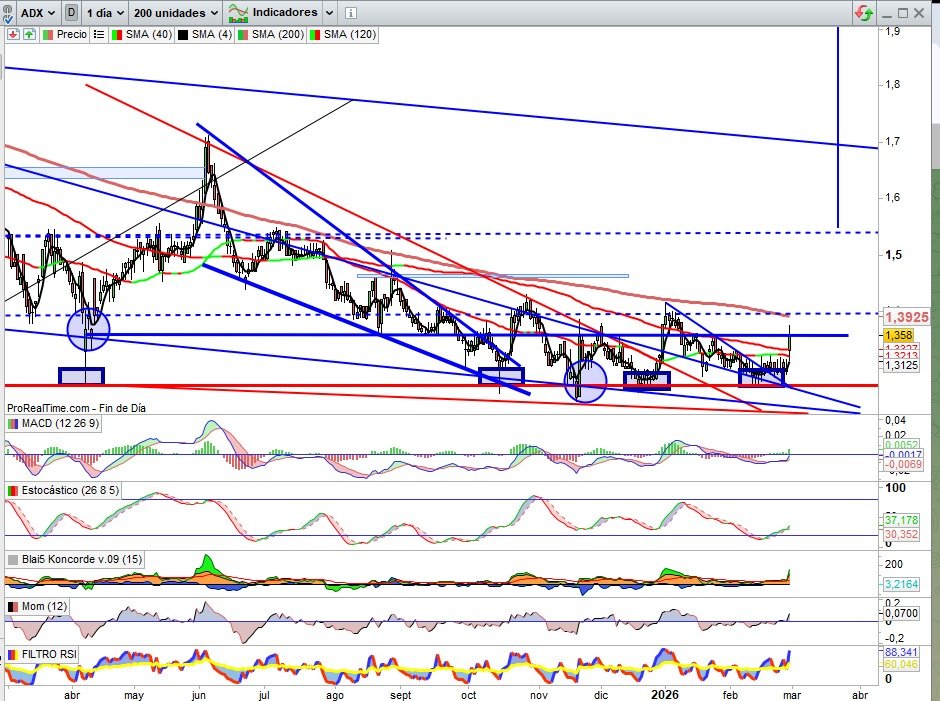This screenshot has height=701, width=940.
Task: Open the Estocástico (26 8 5) label
Action: [x=70, y=491]
